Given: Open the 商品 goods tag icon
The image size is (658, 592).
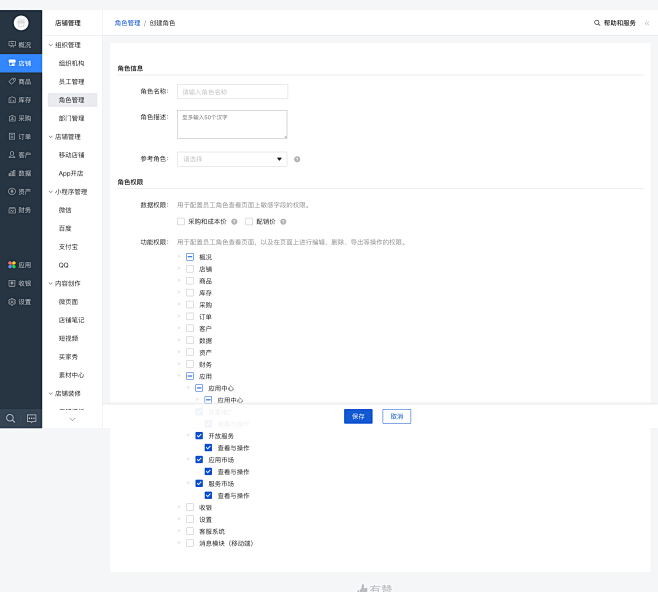Looking at the screenshot, I should click(x=12, y=81).
